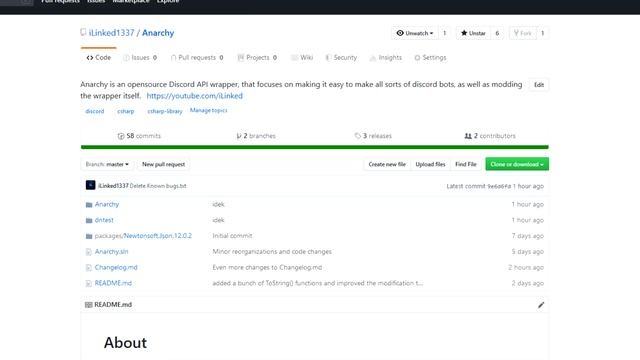Open the stargazers count 6

coord(497,33)
